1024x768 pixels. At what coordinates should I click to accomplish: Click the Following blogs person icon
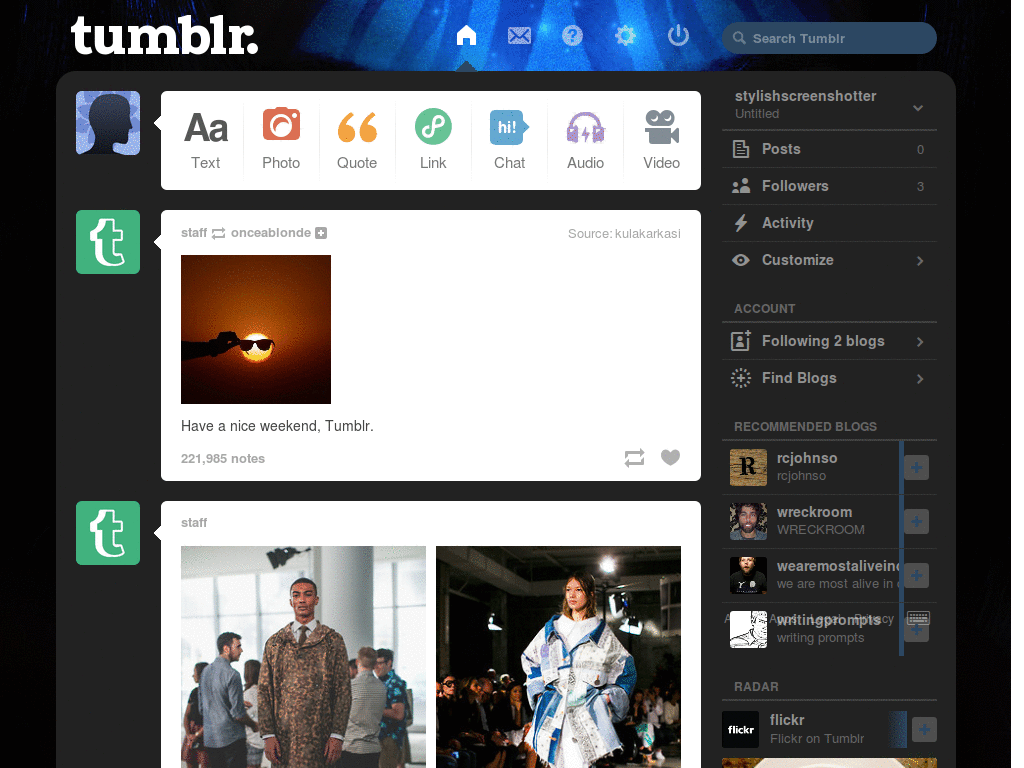click(x=741, y=341)
